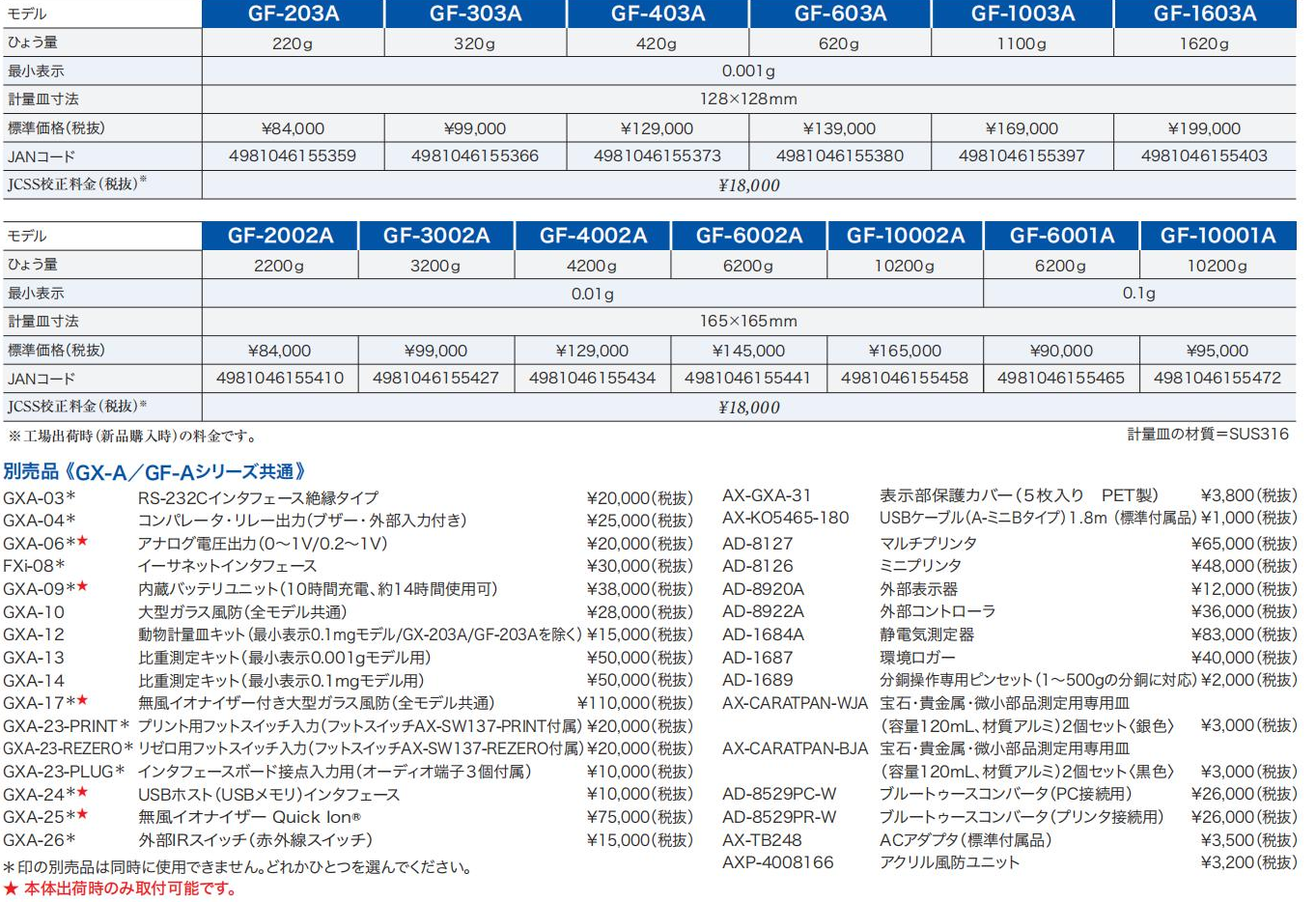This screenshot has height=902, width=1316.
Task: Select the GF-603A model header
Action: [x=840, y=14]
